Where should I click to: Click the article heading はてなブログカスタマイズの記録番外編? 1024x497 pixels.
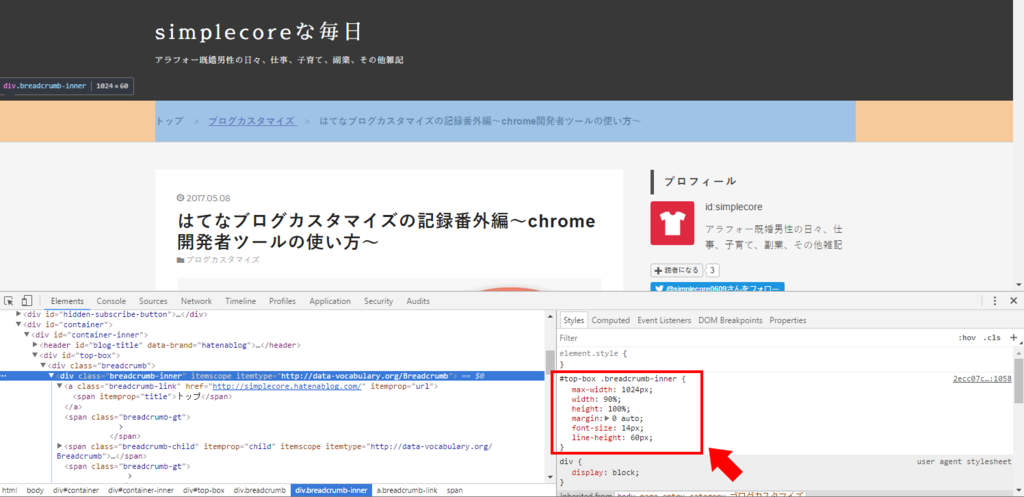[387, 231]
